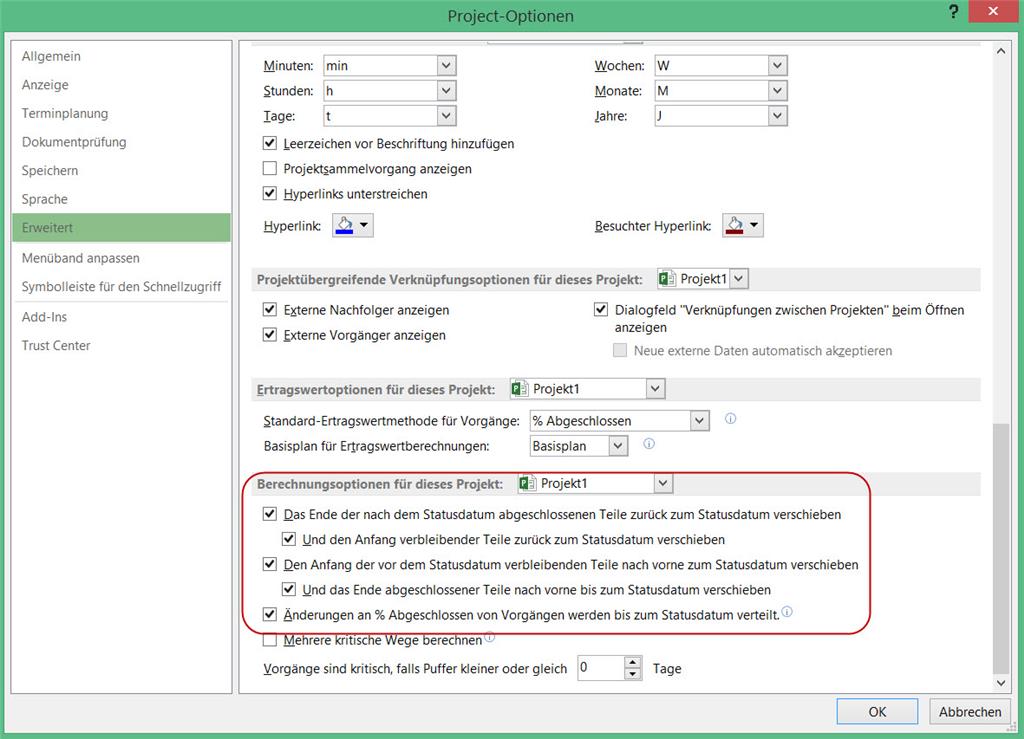Decrease critical slack Tage spinner down
The width and height of the screenshot is (1024, 739).
(632, 674)
